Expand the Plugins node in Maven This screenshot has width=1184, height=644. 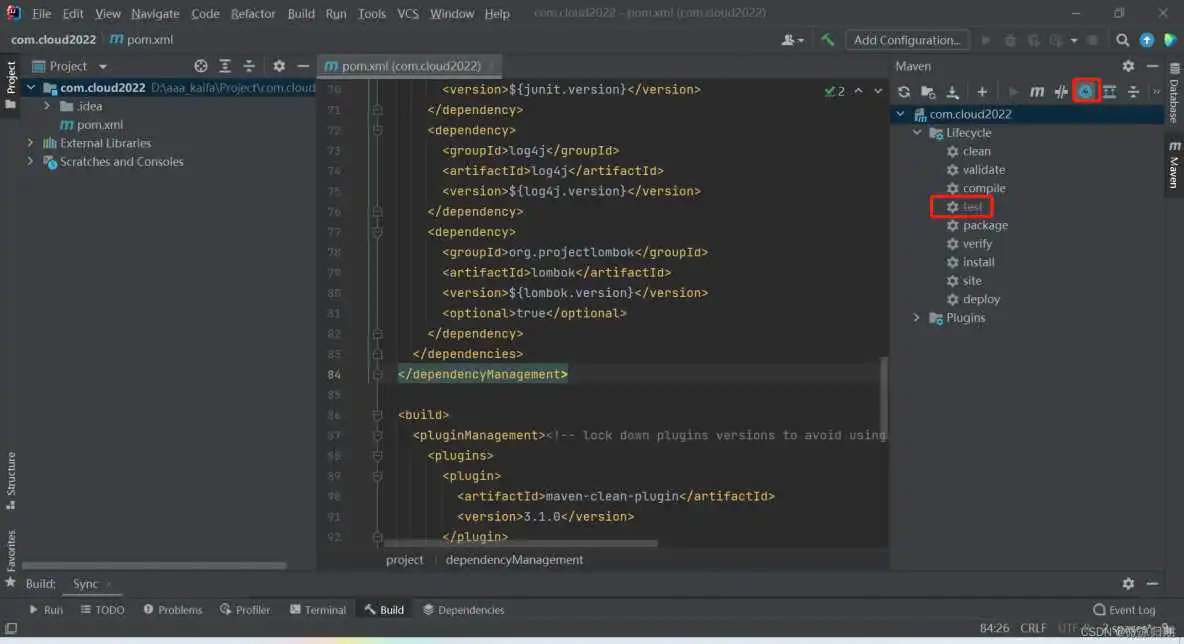(917, 318)
